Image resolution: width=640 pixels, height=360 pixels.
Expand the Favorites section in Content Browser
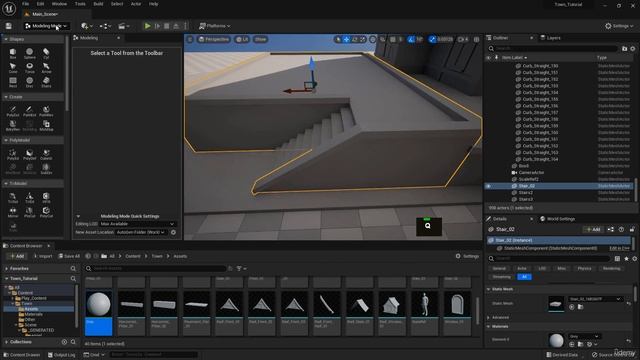(x=7, y=269)
